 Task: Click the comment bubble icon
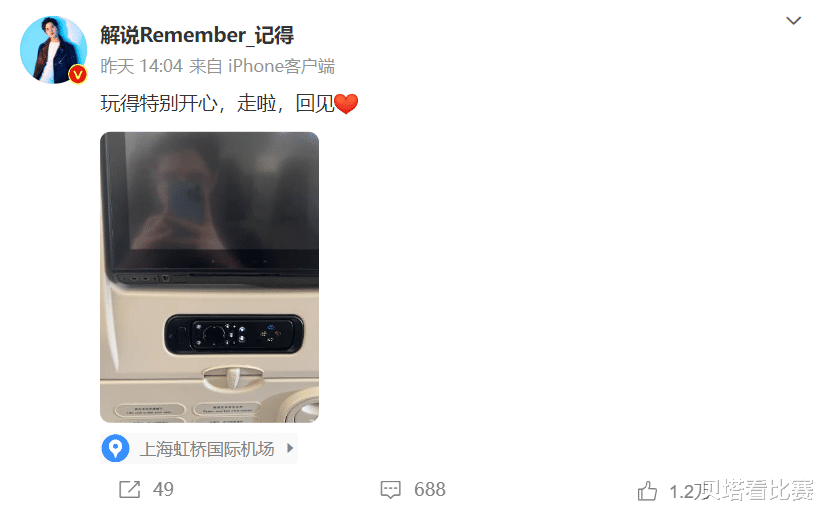(390, 490)
